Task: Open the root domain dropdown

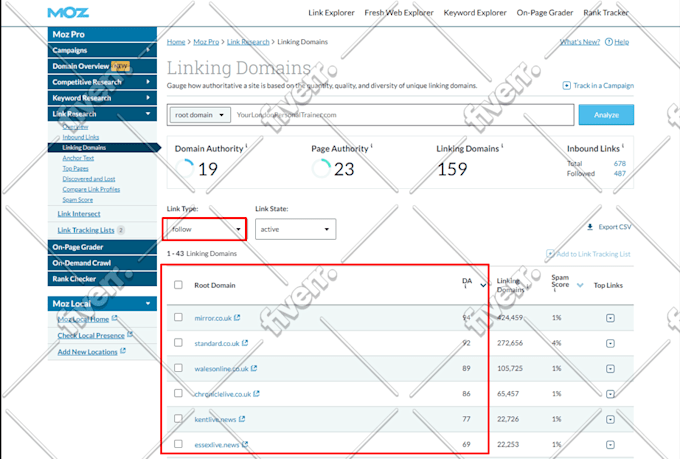Action: pos(200,115)
